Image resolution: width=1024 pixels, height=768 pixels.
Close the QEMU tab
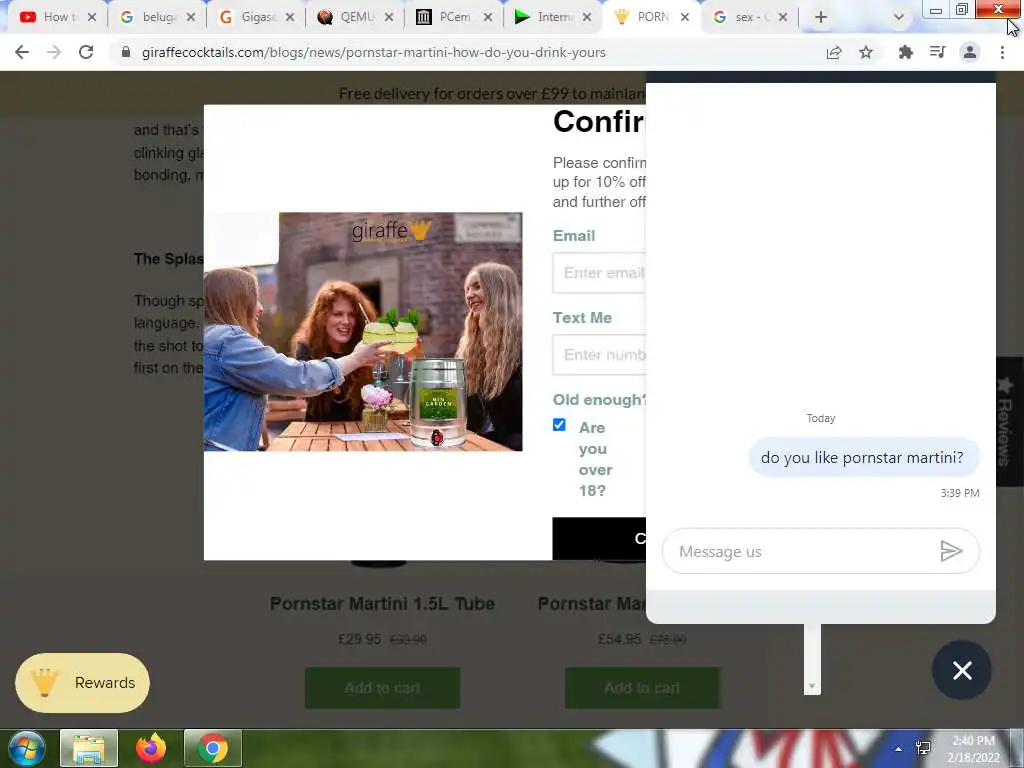389,18
